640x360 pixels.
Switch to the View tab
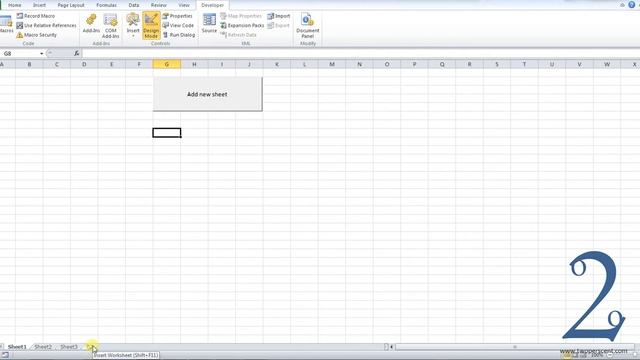click(x=184, y=5)
